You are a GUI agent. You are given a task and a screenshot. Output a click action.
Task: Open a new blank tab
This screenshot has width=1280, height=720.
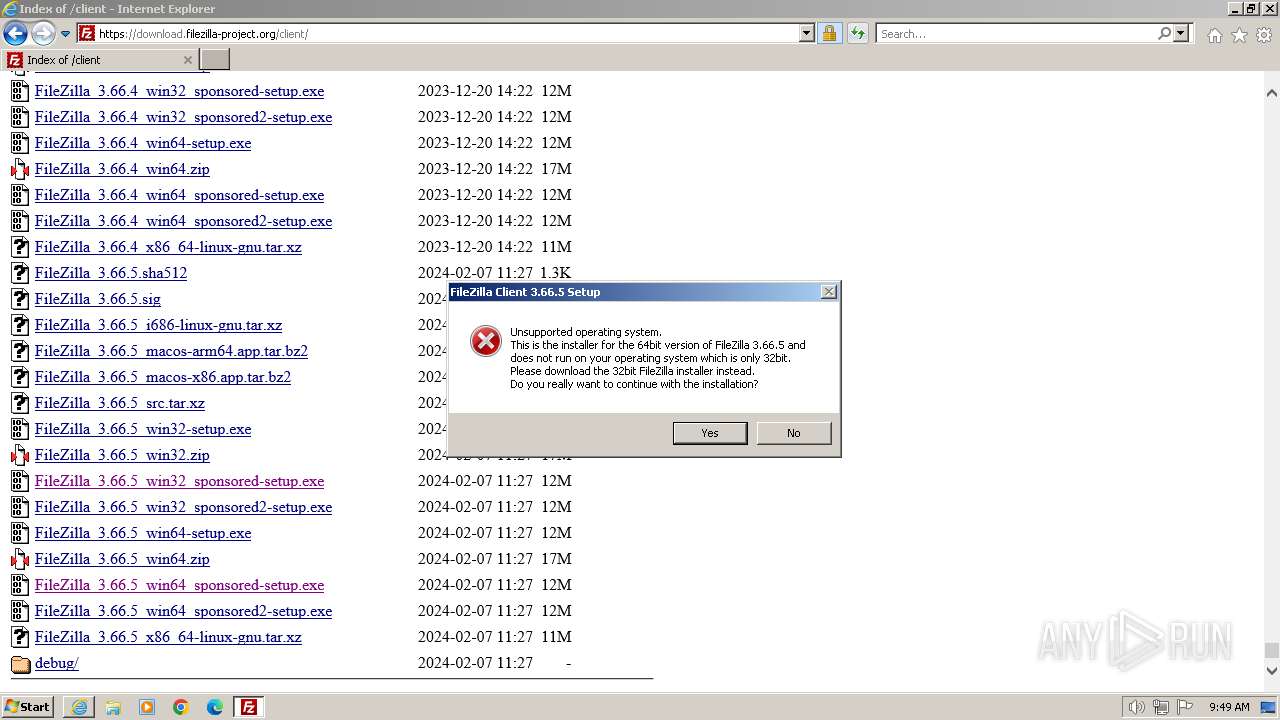(x=215, y=59)
